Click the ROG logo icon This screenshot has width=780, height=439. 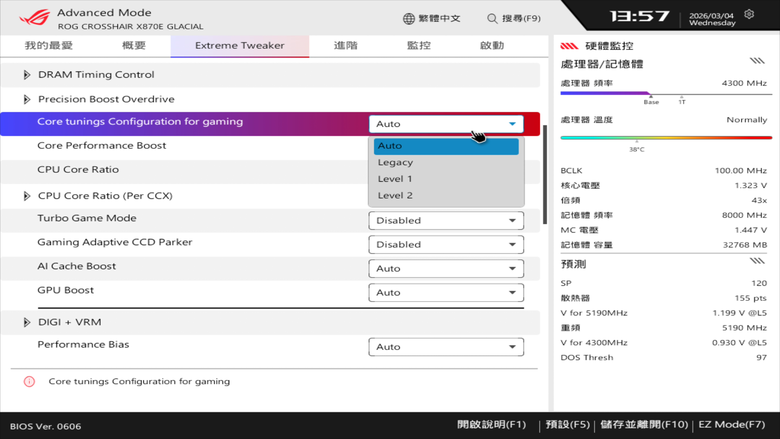point(34,18)
